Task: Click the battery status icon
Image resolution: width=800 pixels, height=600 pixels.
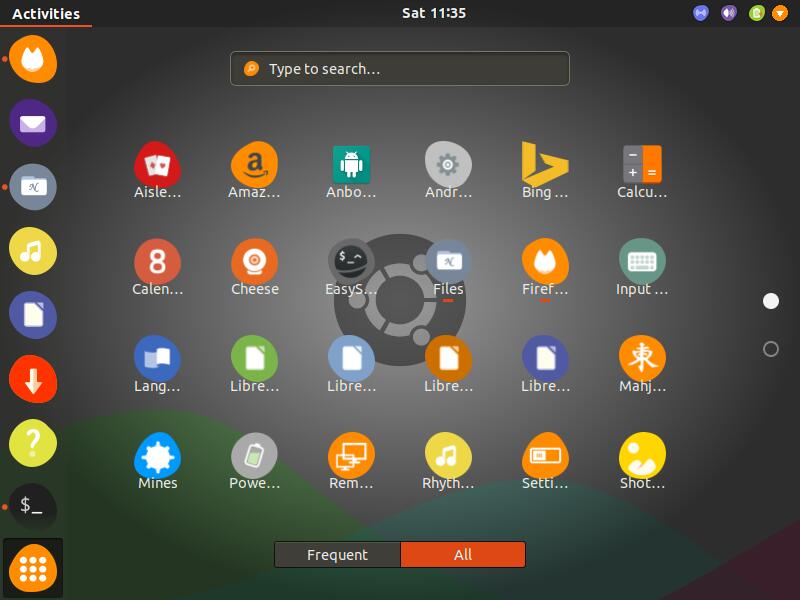Action: coord(757,13)
